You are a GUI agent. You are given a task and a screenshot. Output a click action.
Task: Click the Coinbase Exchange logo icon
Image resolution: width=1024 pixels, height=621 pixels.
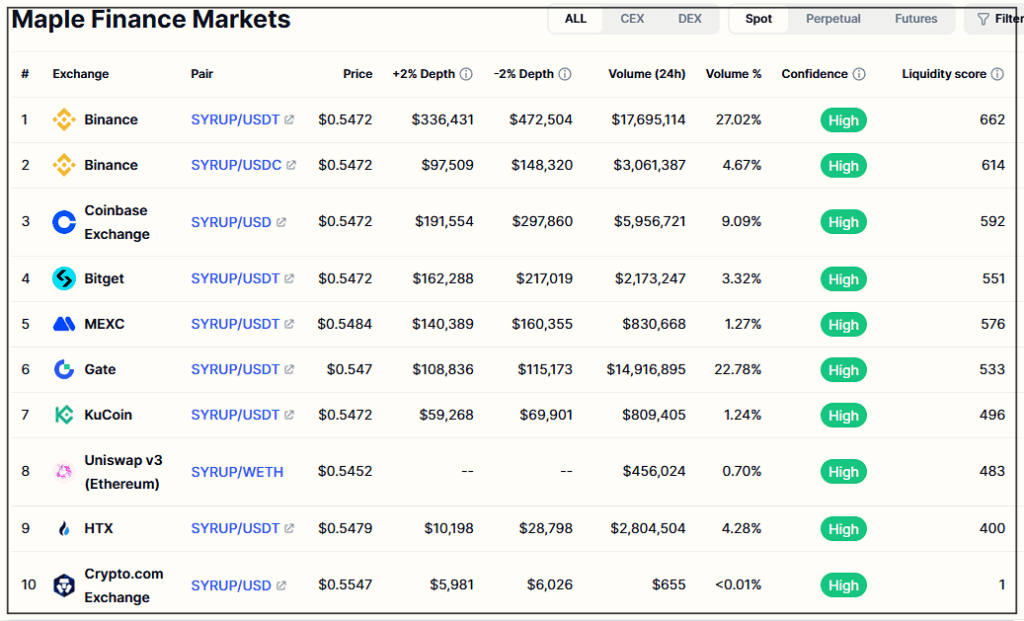[x=64, y=222]
